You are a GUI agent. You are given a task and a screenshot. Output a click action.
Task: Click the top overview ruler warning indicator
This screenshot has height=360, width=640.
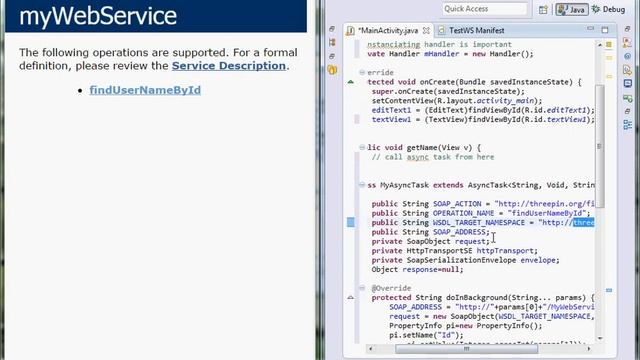(609, 44)
